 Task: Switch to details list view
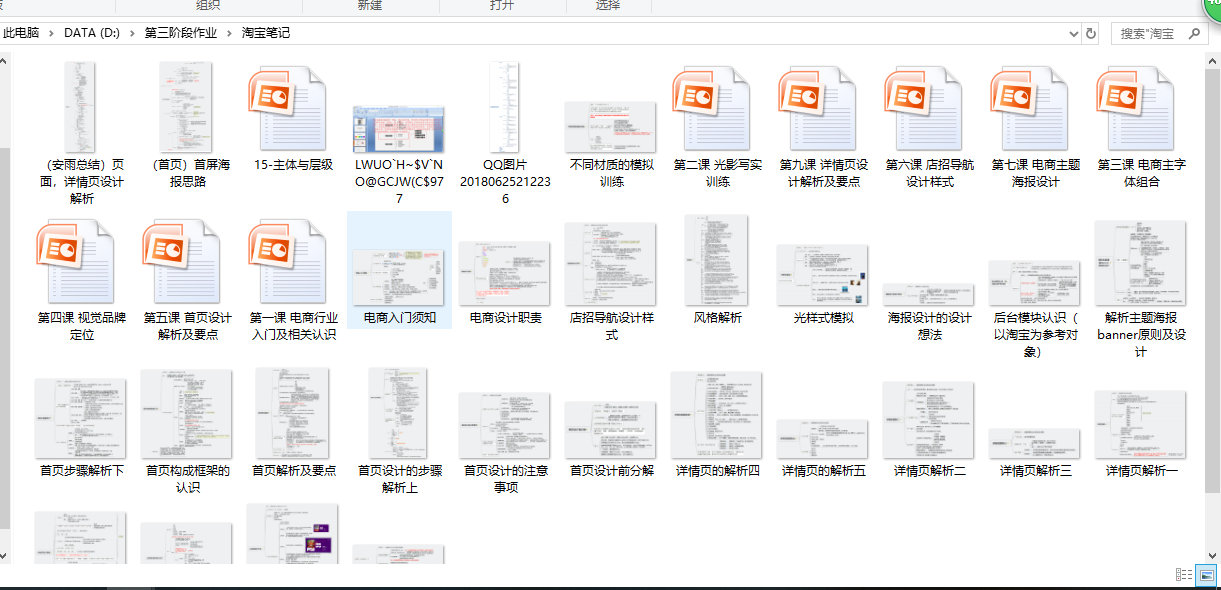(1184, 575)
